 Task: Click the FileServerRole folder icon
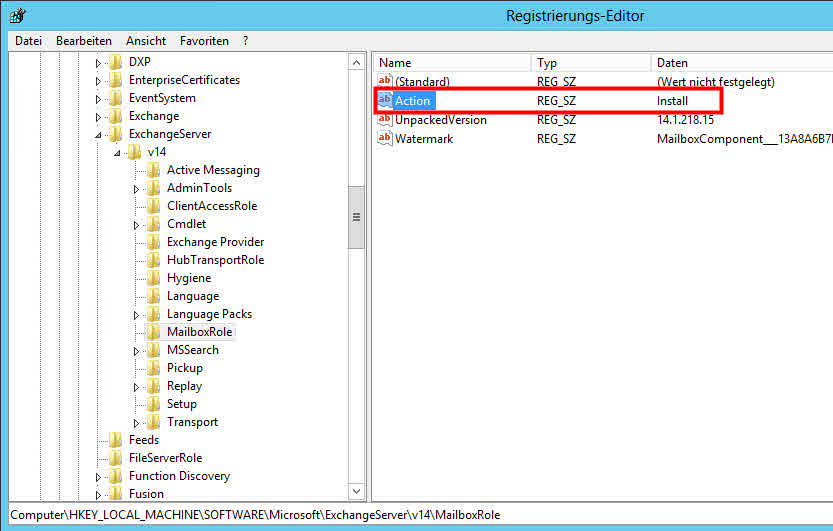pos(115,458)
